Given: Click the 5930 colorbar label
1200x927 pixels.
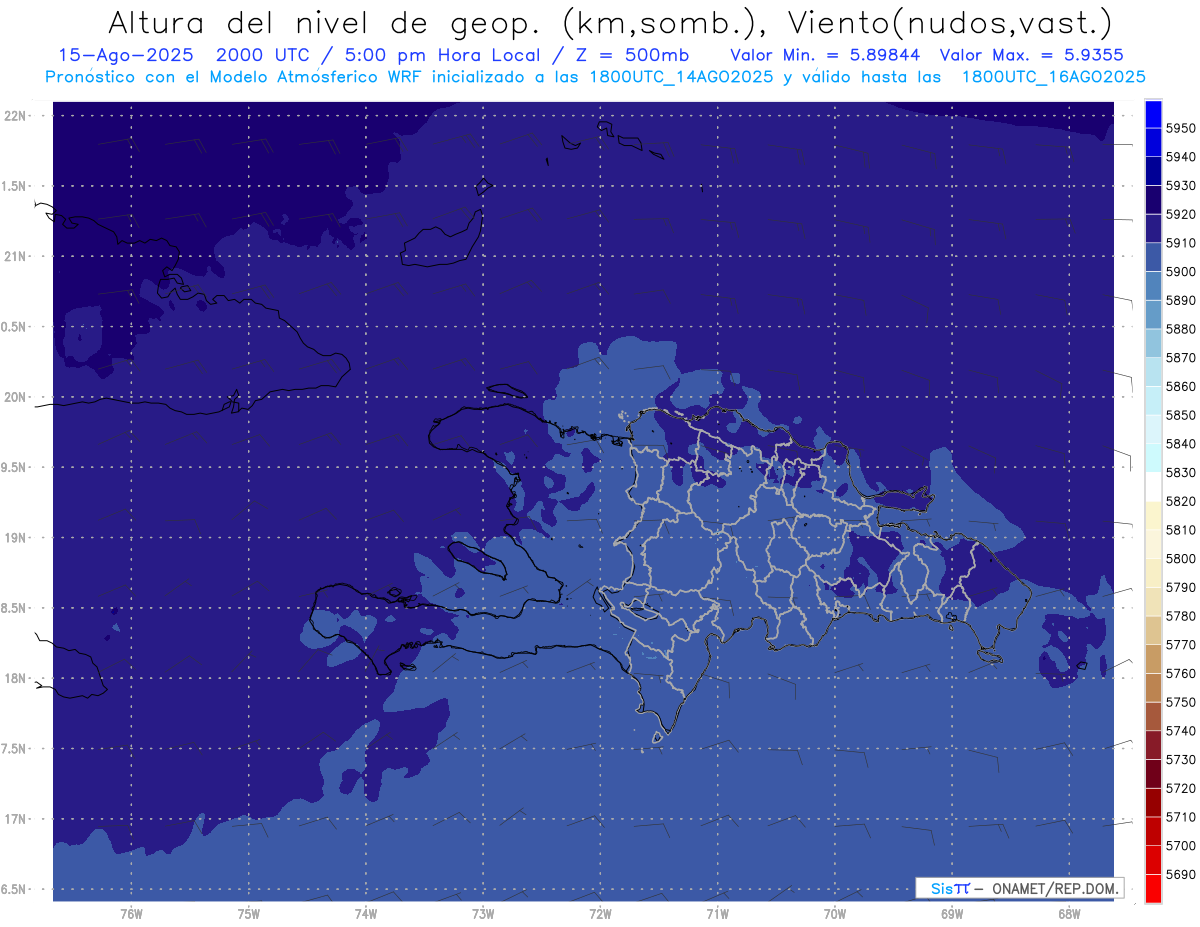Looking at the screenshot, I should point(1180,186).
